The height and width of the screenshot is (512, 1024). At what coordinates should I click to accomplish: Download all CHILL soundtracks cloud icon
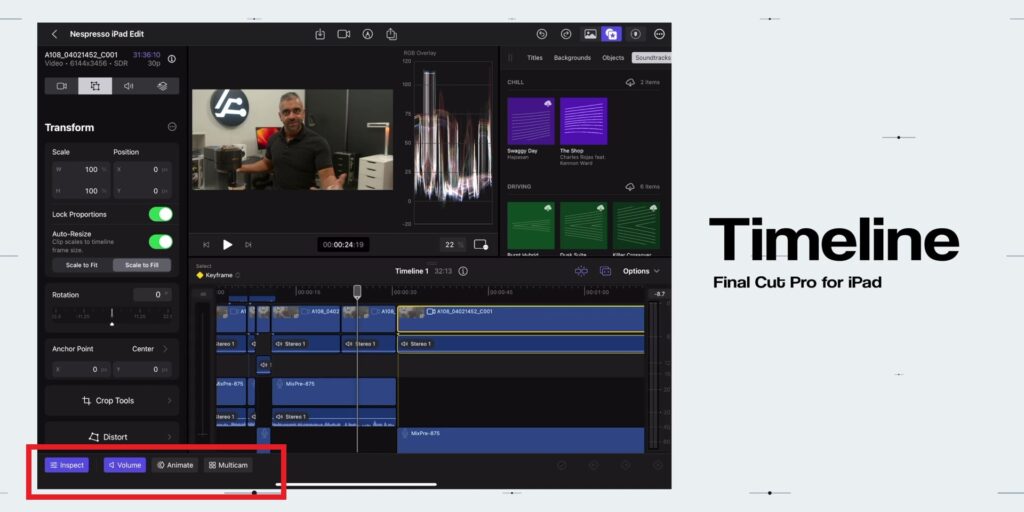point(630,82)
